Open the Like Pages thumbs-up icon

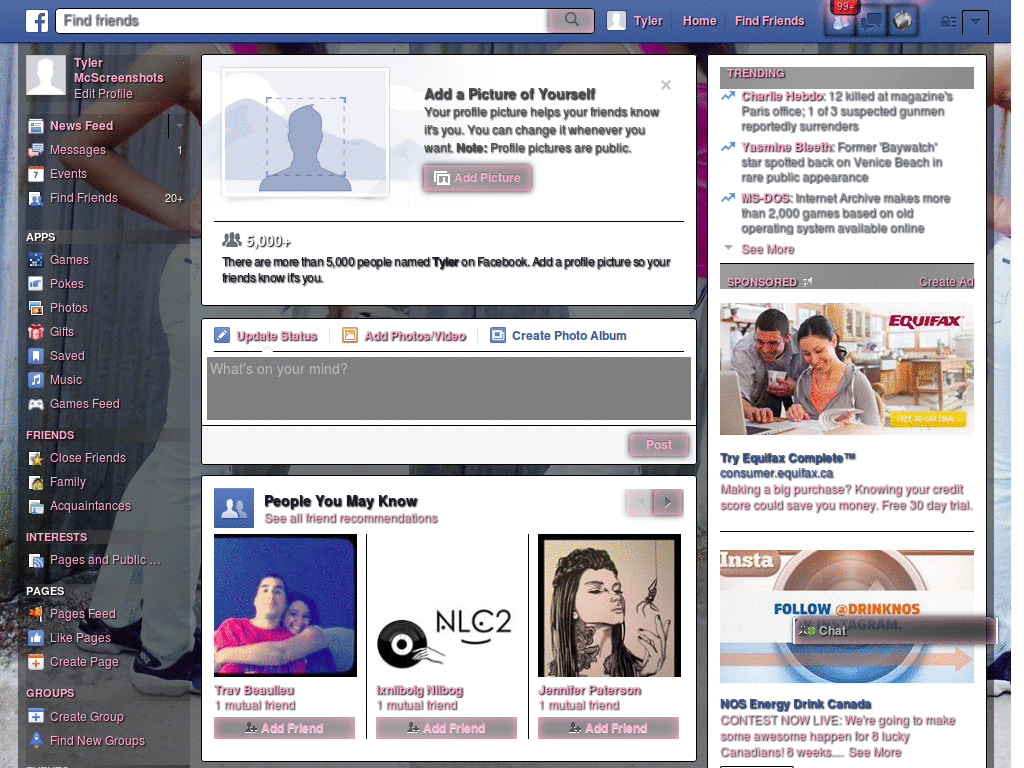point(36,638)
